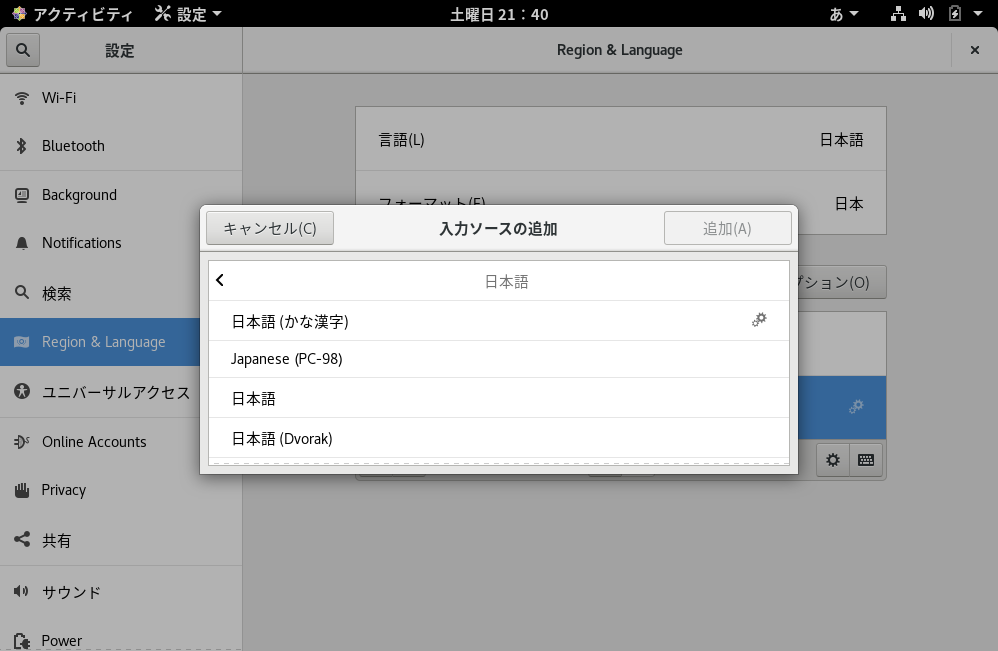Screen dimensions: 998x651
Task: Choose plain 日本語 keyboard layout row
Action: point(499,398)
